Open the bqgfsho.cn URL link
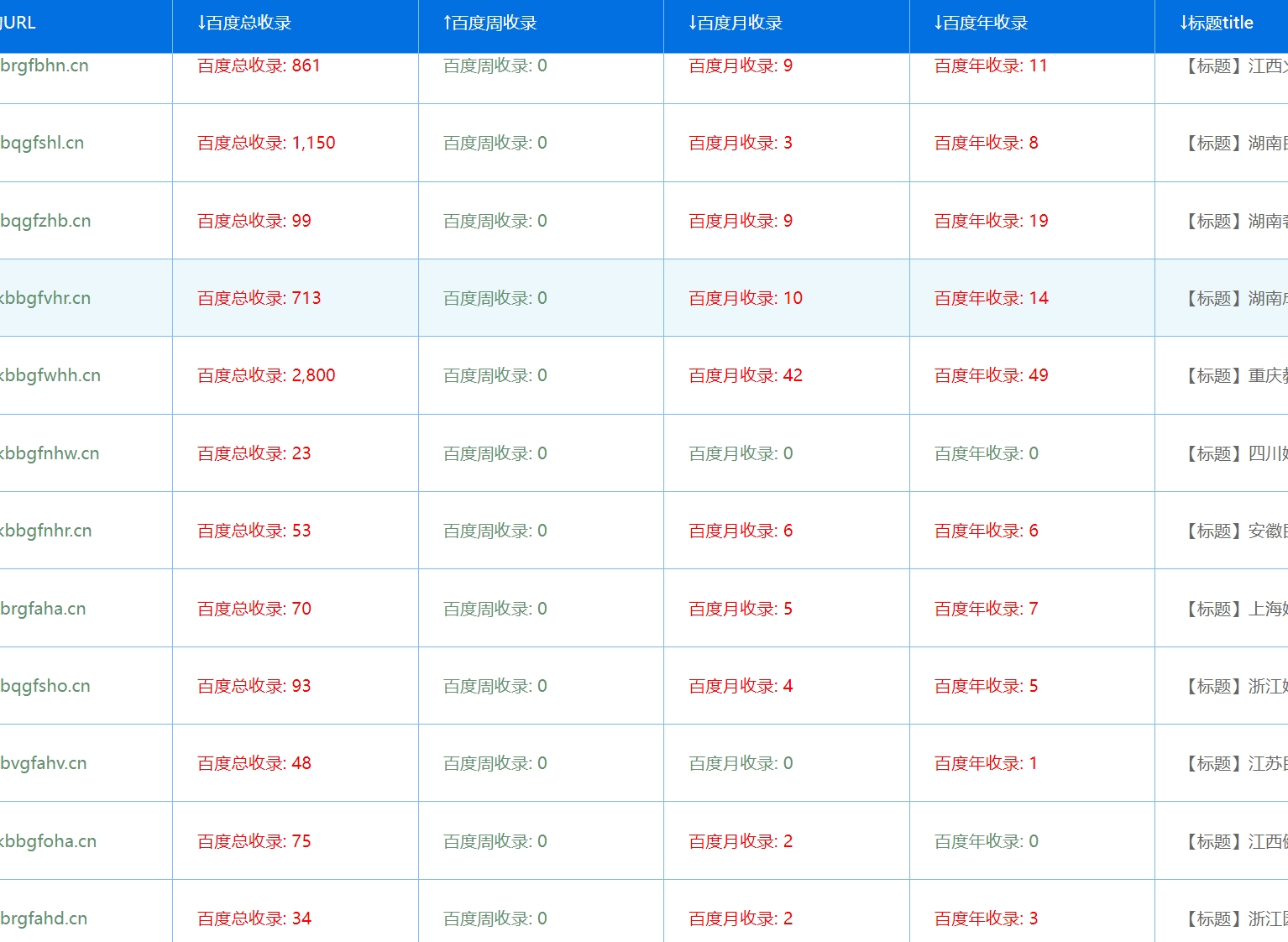This screenshot has width=1288, height=942. pos(45,686)
